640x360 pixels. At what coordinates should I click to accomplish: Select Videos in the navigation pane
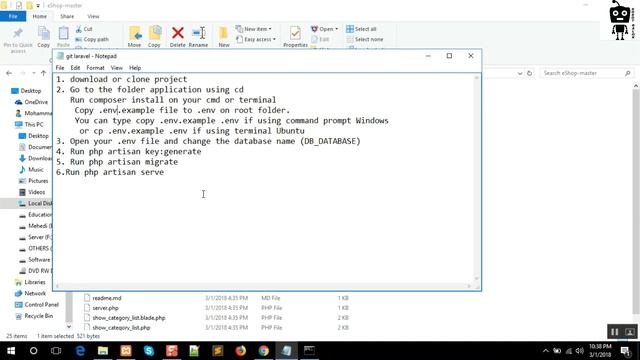pyautogui.click(x=32, y=192)
